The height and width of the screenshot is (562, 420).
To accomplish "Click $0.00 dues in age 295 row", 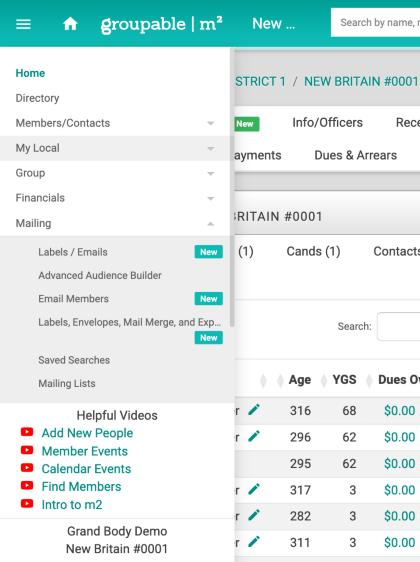I will (400, 463).
